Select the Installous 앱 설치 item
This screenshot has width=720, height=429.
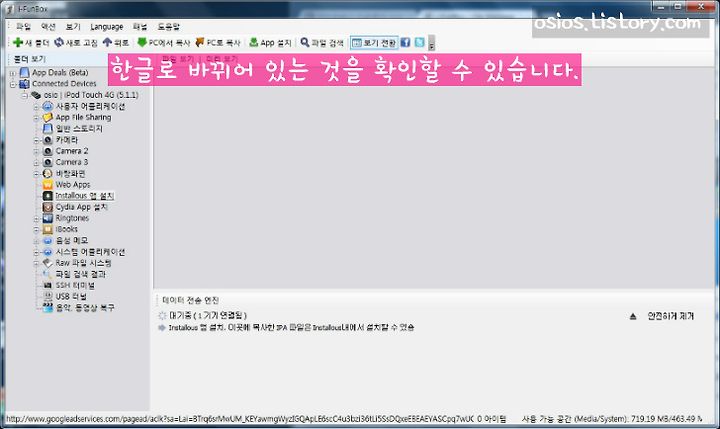[84, 196]
